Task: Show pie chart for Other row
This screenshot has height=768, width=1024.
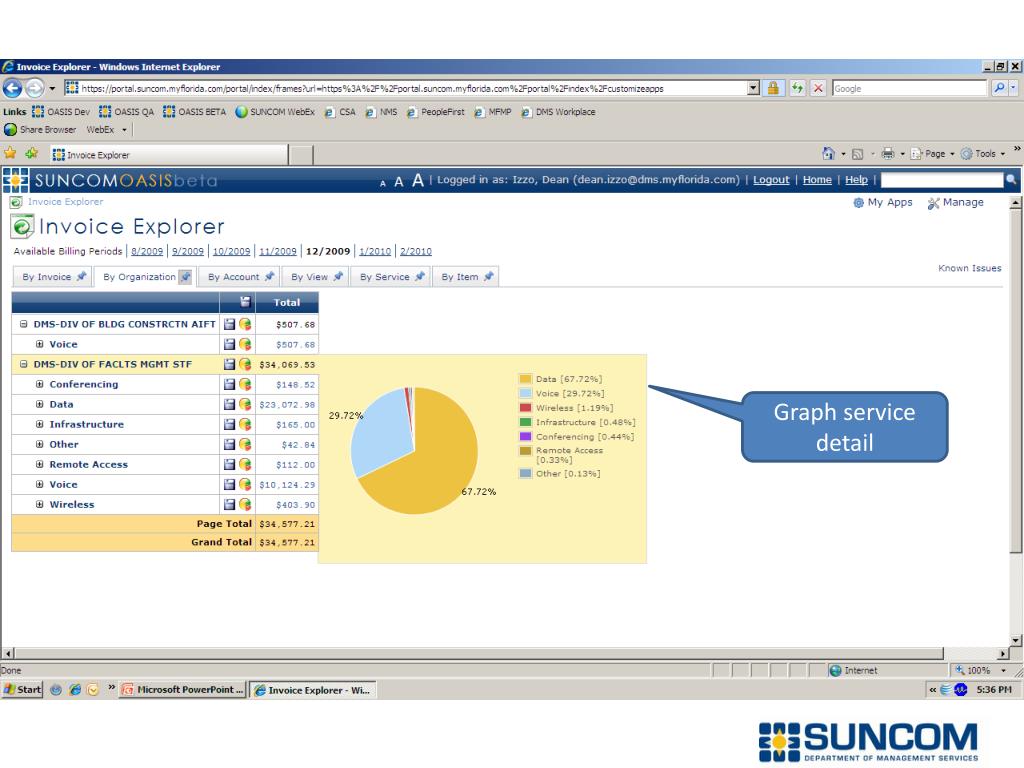Action: (x=245, y=444)
